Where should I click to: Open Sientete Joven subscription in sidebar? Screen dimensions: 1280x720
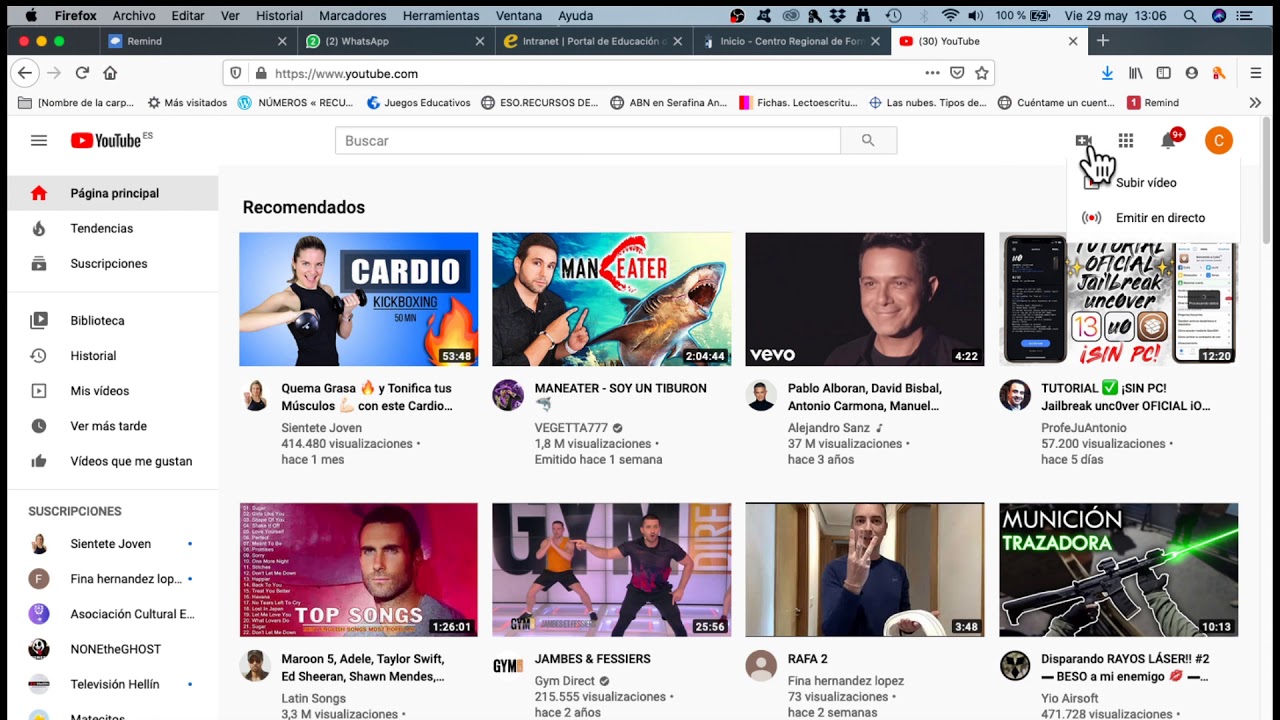pyautogui.click(x=112, y=544)
